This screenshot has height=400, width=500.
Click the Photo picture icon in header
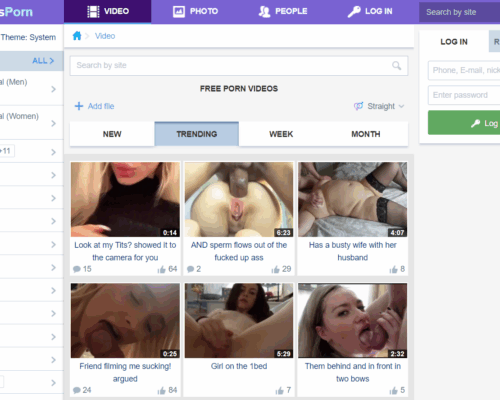click(179, 12)
